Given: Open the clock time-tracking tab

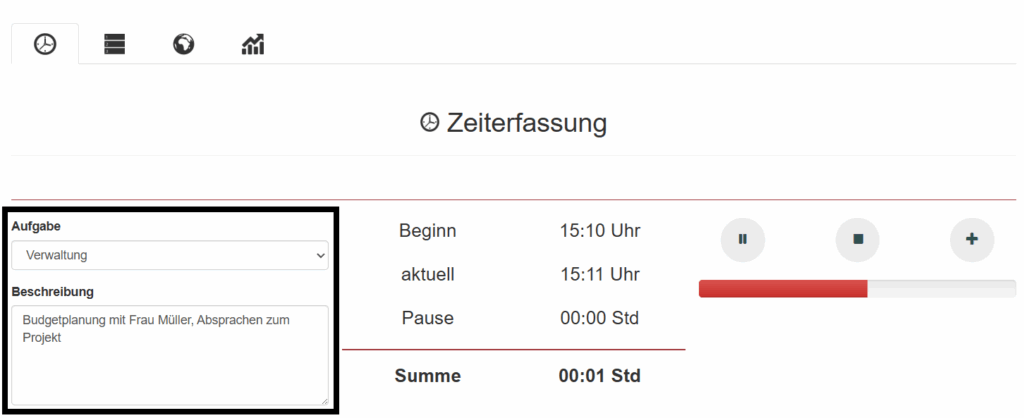Looking at the screenshot, I should pyautogui.click(x=45, y=44).
